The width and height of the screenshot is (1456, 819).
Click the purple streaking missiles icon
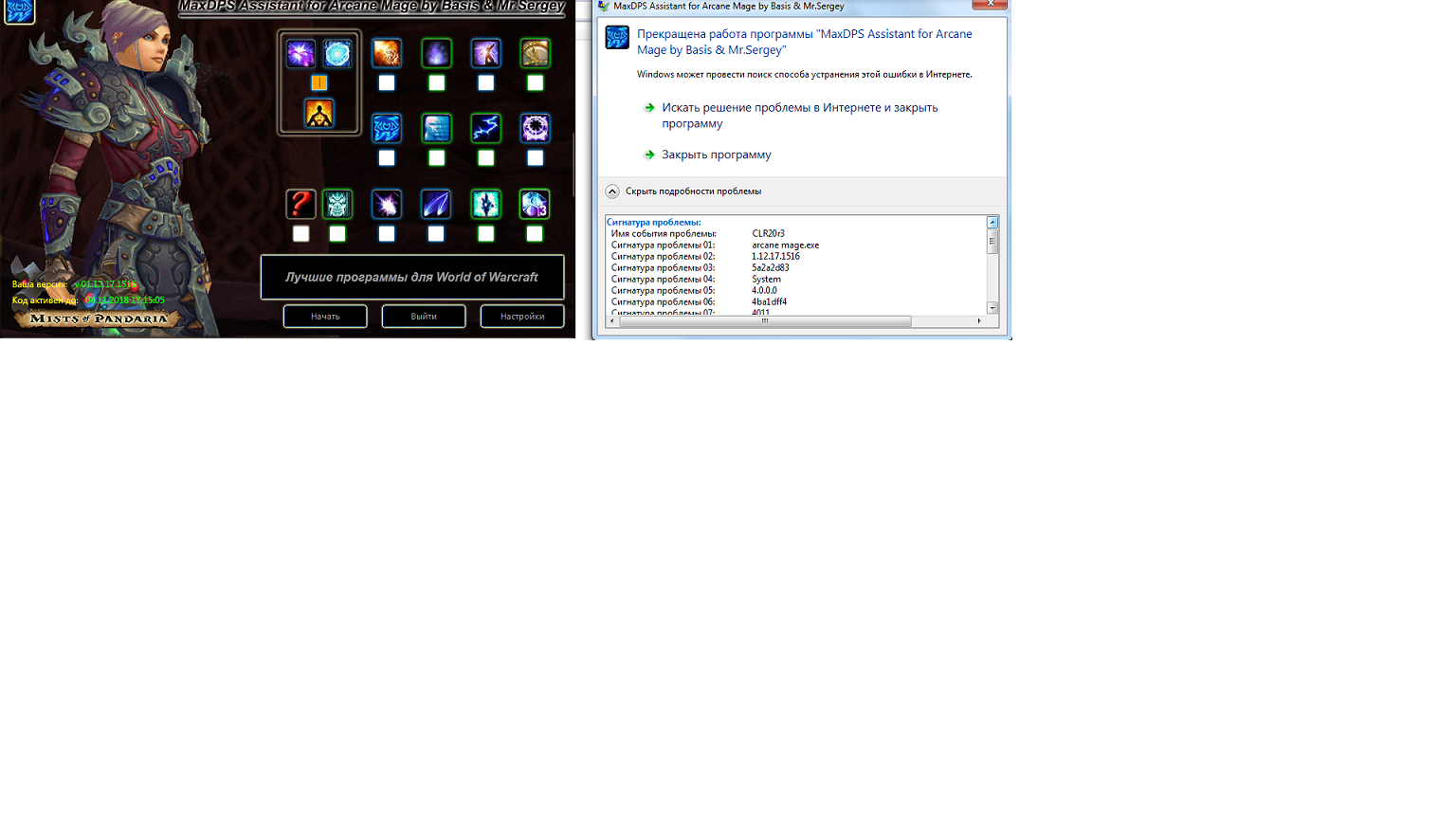pos(436,204)
